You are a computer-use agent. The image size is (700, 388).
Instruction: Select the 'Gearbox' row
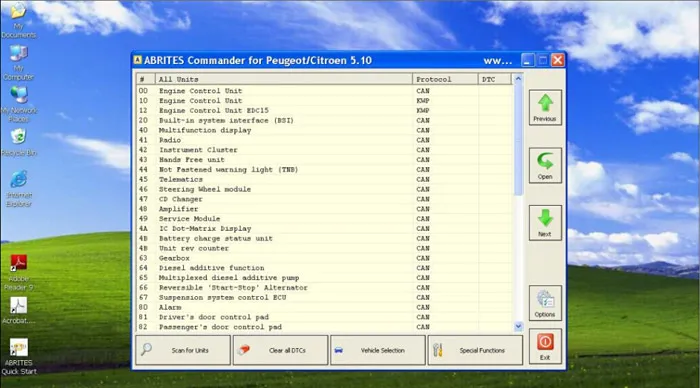pos(325,258)
